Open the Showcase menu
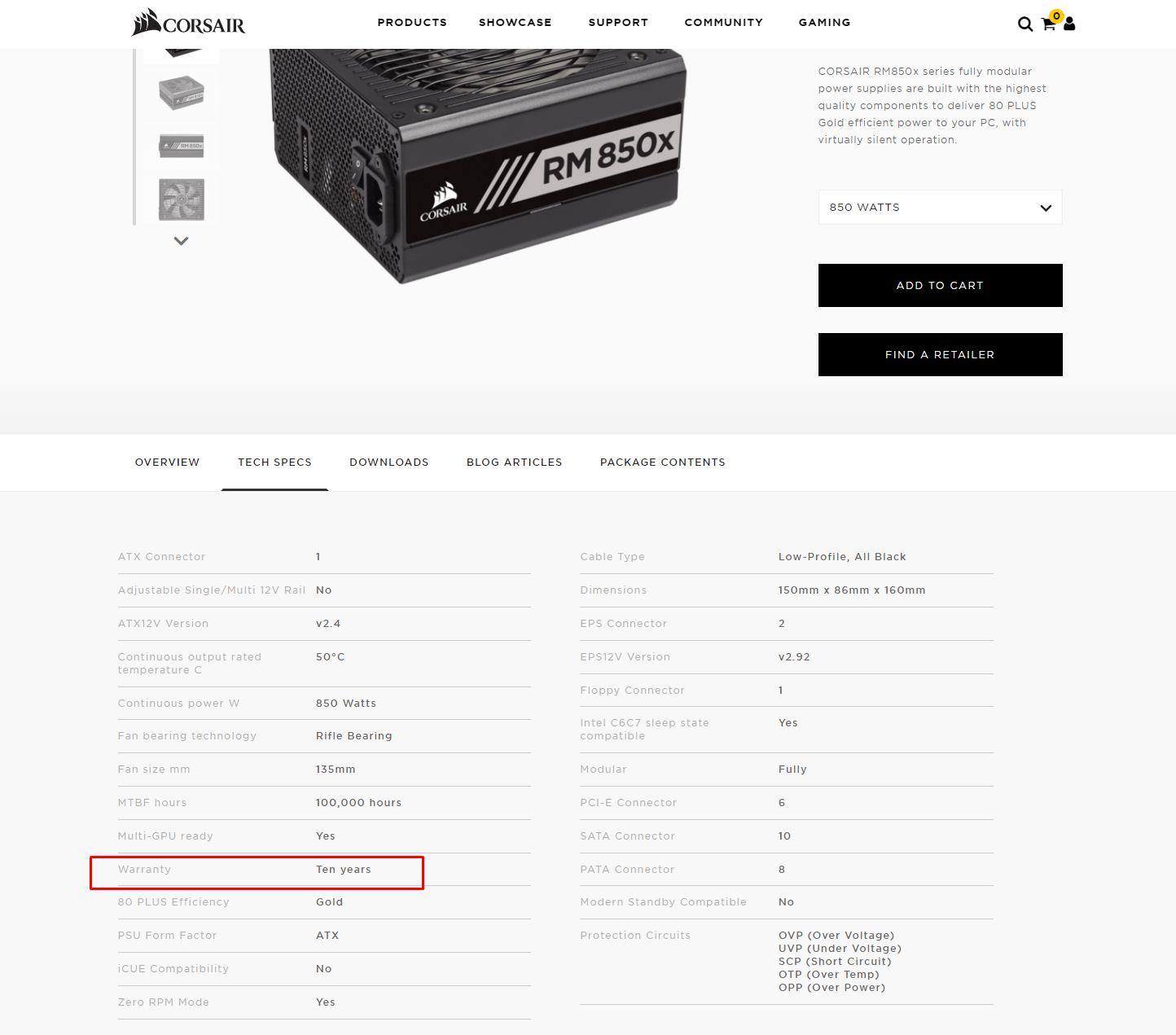Image resolution: width=1176 pixels, height=1035 pixels. (516, 23)
